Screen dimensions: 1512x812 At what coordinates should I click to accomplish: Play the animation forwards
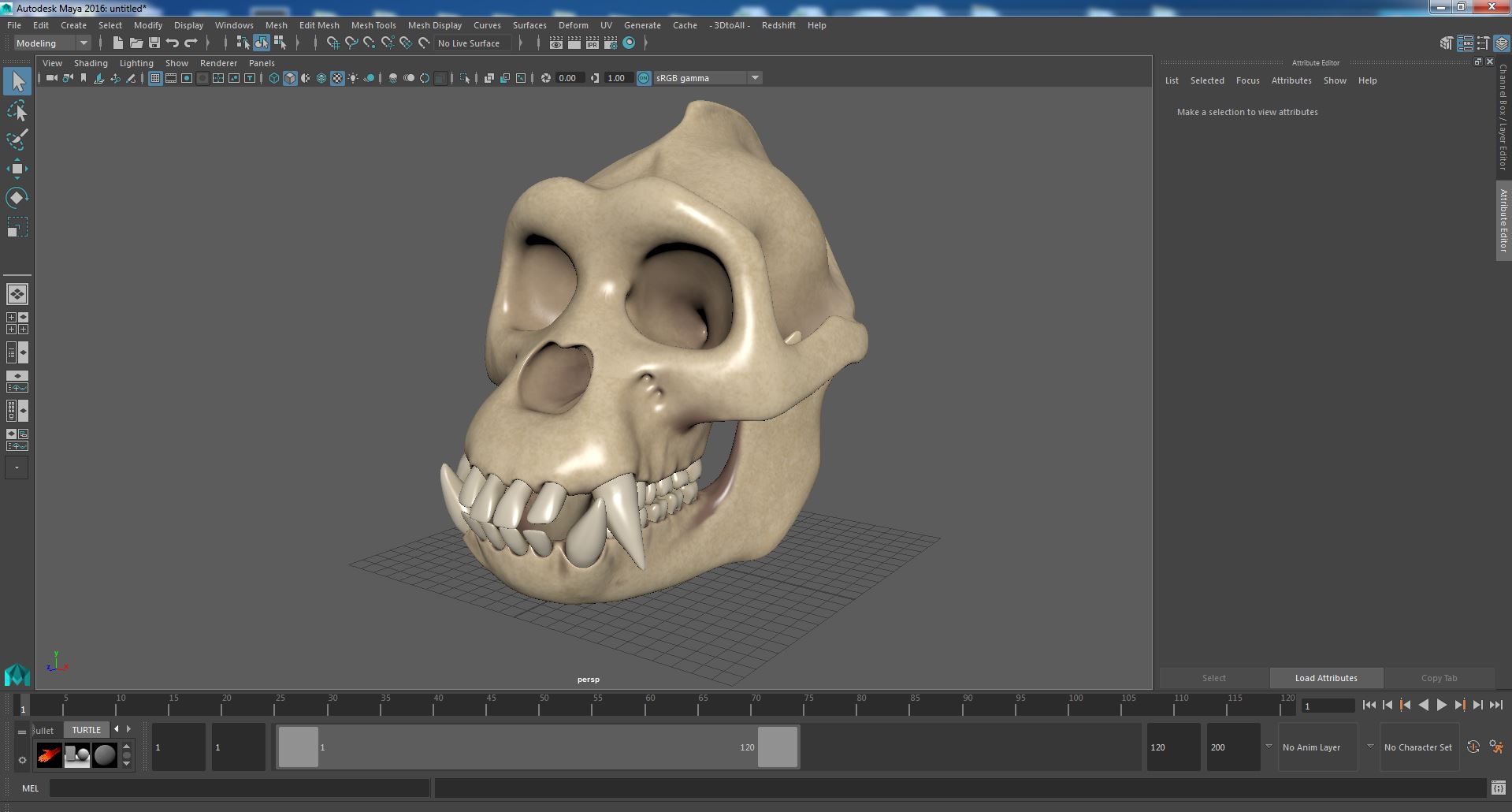click(1441, 706)
